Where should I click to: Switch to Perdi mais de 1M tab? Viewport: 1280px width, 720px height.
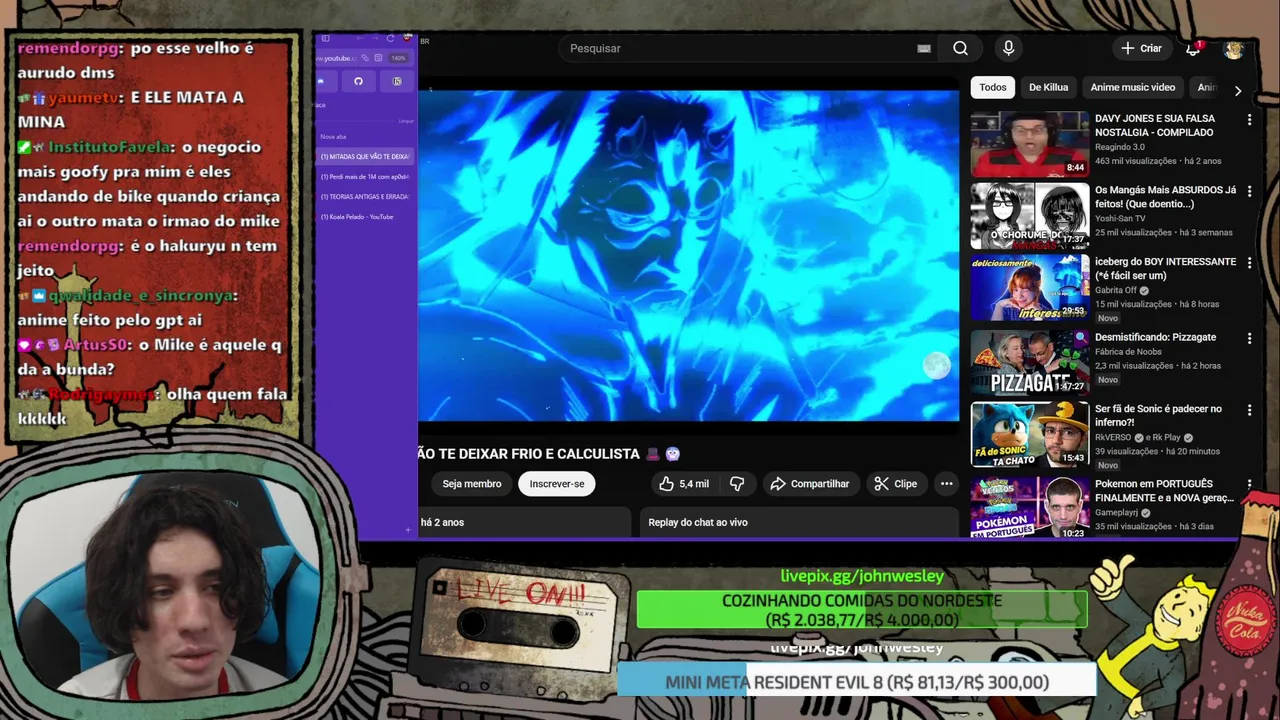pyautogui.click(x=364, y=177)
